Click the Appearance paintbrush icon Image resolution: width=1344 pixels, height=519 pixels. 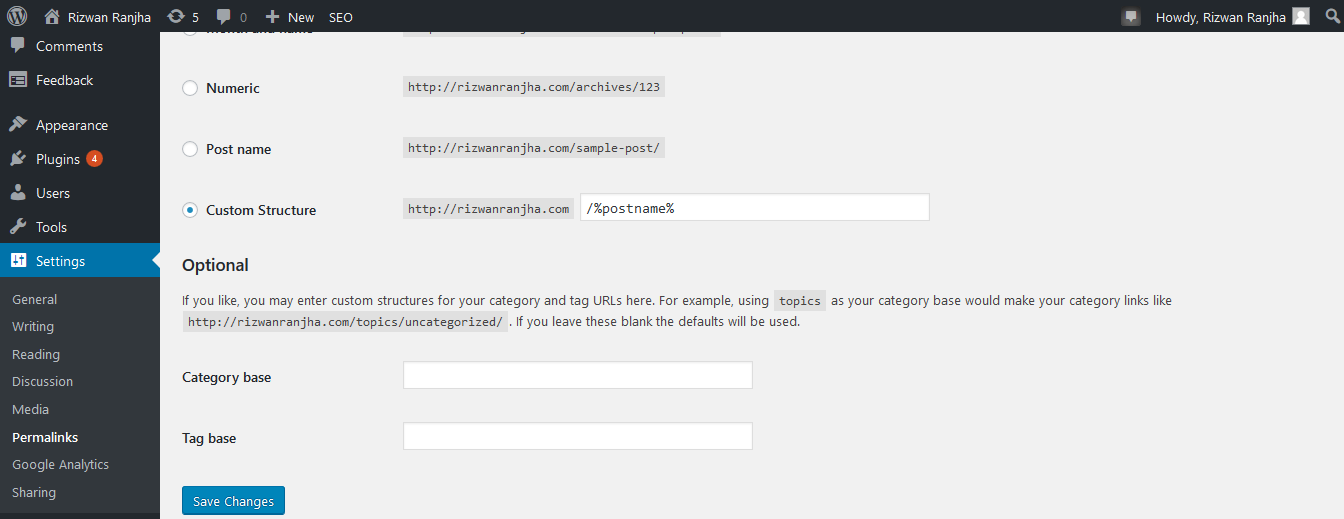18,125
